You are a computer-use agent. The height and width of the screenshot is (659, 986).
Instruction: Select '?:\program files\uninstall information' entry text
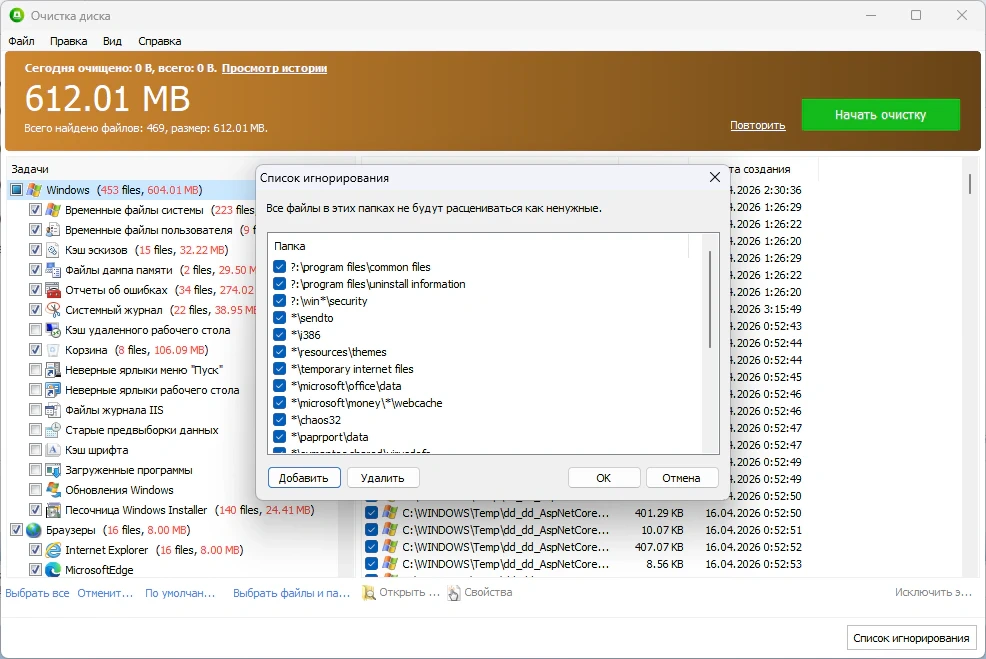(x=378, y=284)
